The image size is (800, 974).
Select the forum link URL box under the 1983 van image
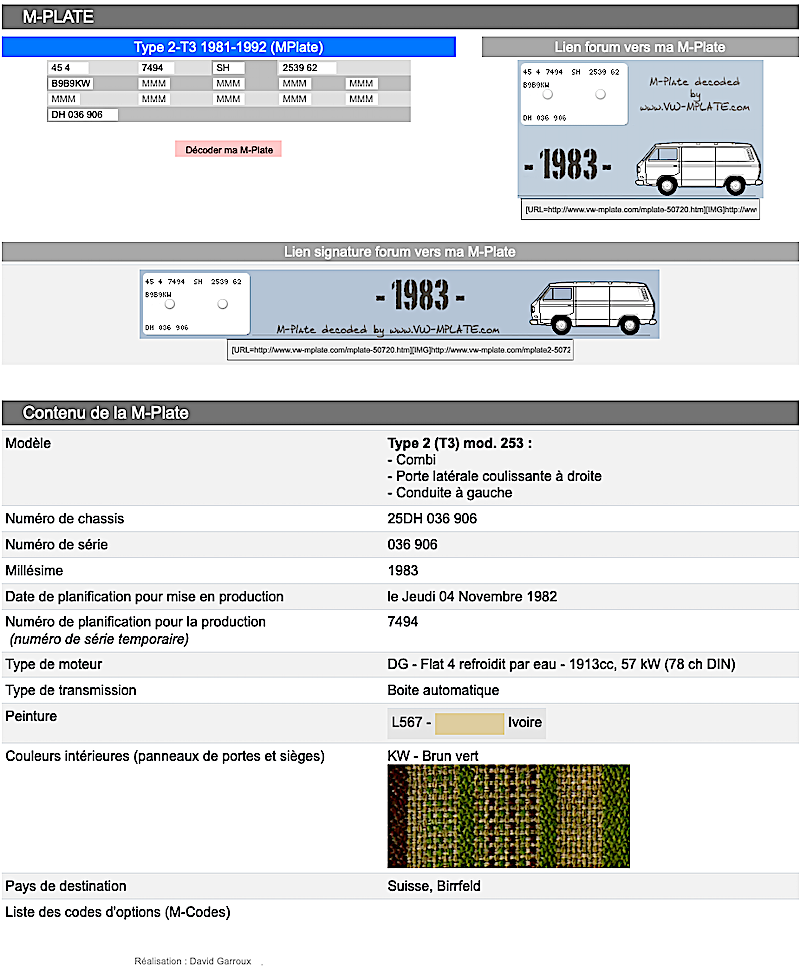(640, 209)
